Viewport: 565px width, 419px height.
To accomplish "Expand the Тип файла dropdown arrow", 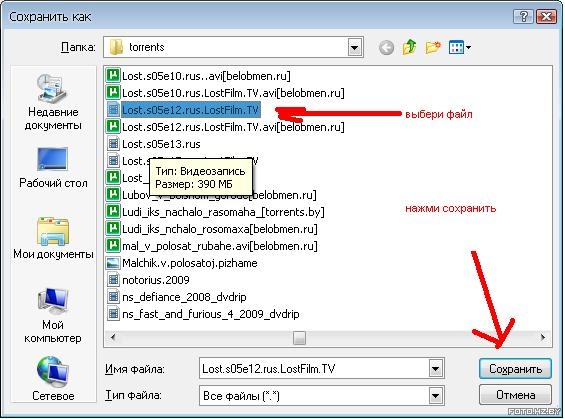I will [435, 396].
